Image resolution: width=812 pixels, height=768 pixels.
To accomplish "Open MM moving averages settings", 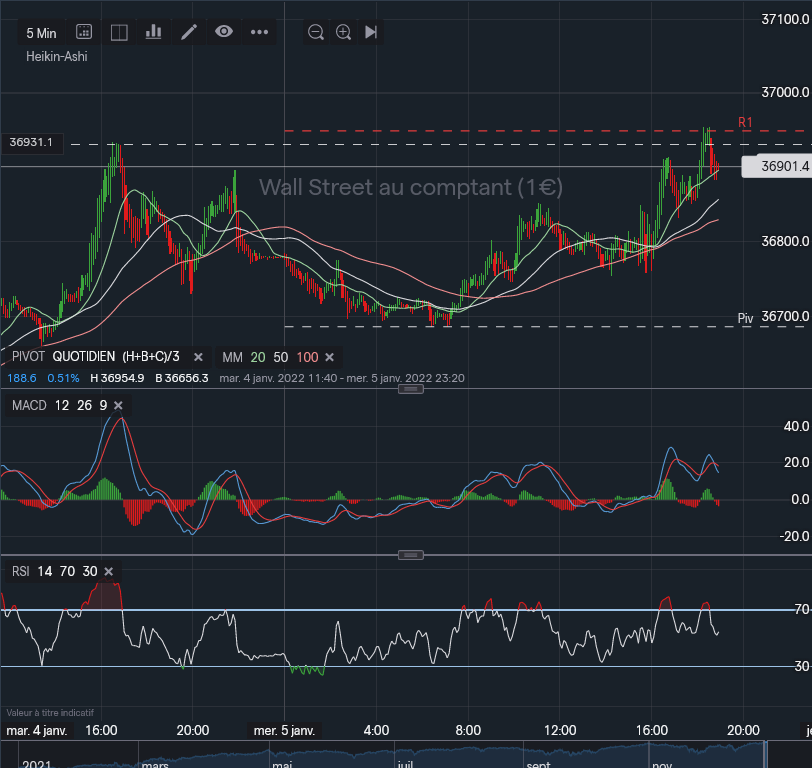I will [x=232, y=357].
